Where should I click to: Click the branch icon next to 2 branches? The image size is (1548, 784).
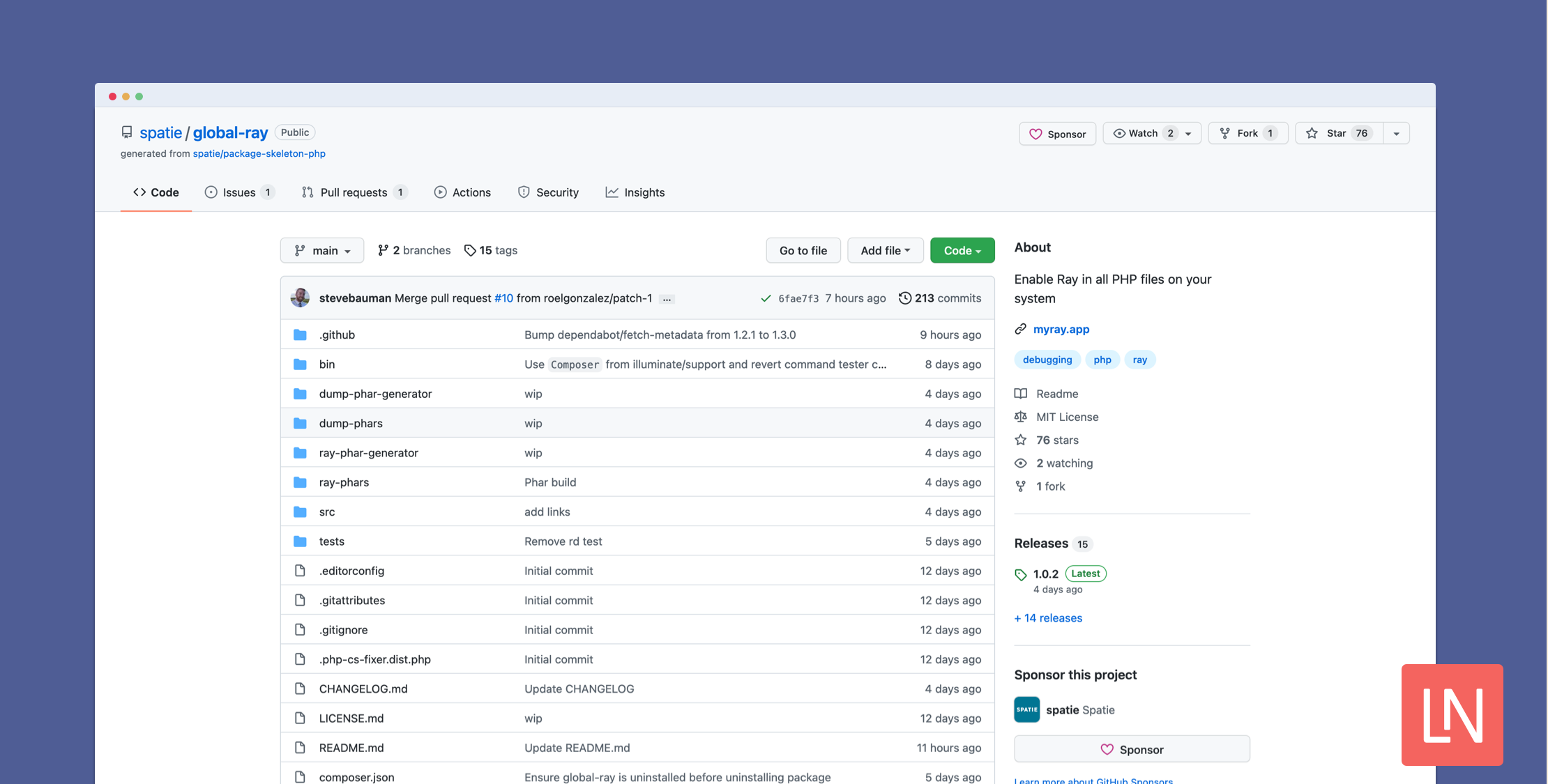[383, 250]
